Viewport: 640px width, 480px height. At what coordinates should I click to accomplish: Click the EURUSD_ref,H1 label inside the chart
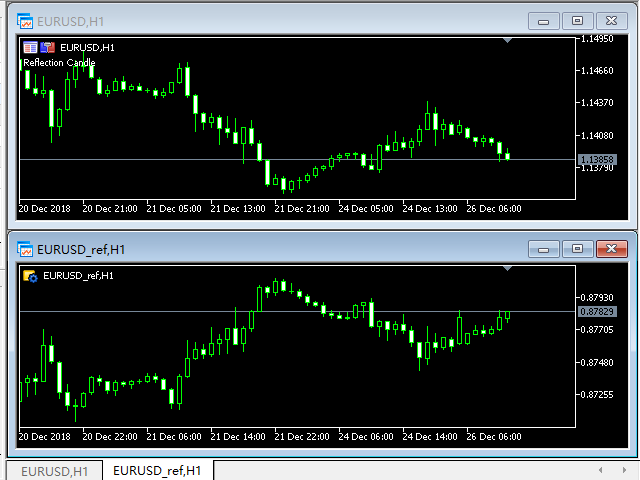pos(78,276)
